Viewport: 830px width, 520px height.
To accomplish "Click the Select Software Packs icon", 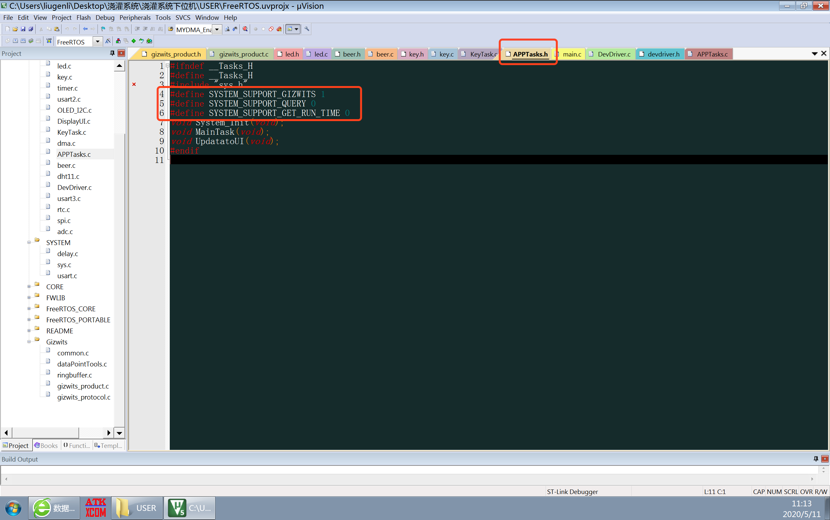I will tap(141, 41).
